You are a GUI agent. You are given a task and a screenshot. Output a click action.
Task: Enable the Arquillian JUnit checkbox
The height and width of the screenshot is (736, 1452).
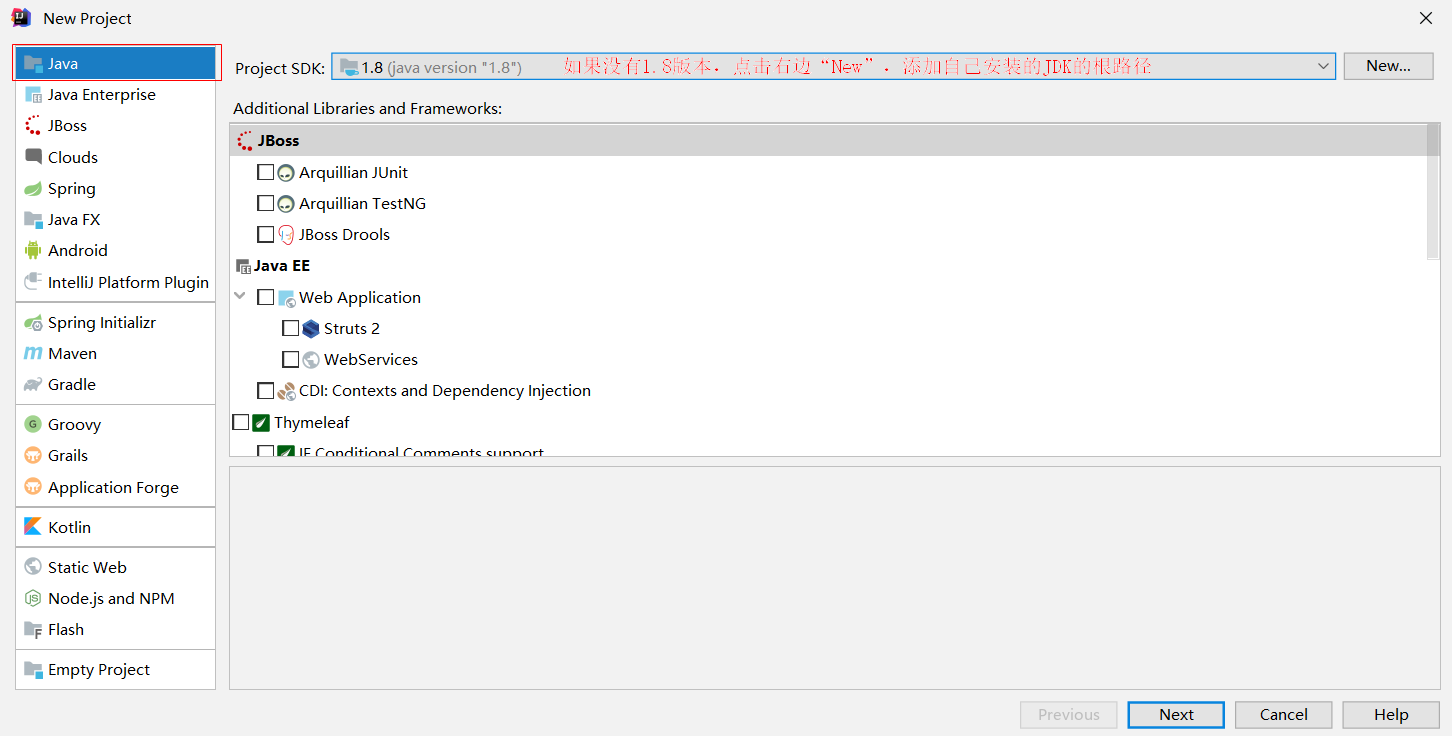pos(265,172)
